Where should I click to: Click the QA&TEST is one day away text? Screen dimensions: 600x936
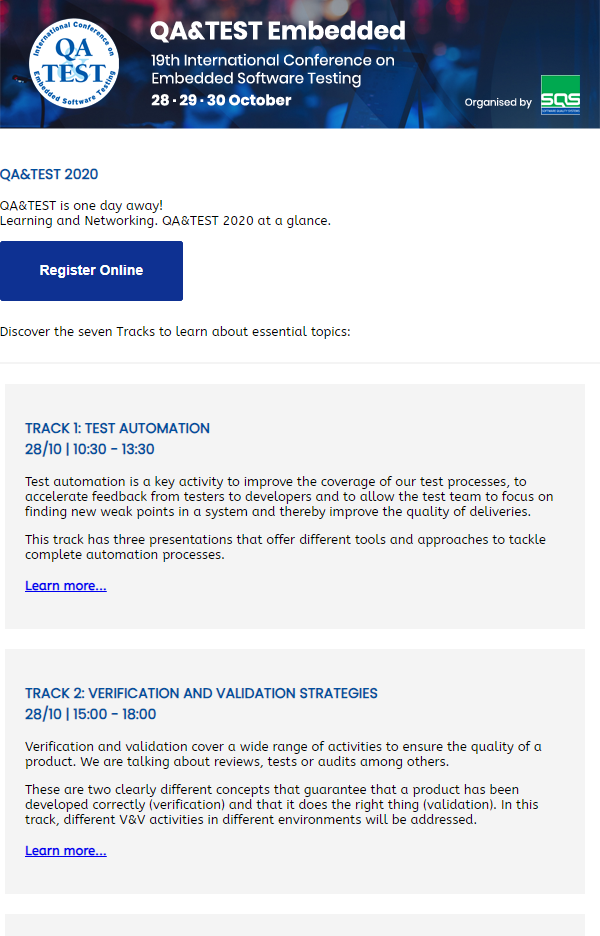(x=81, y=205)
